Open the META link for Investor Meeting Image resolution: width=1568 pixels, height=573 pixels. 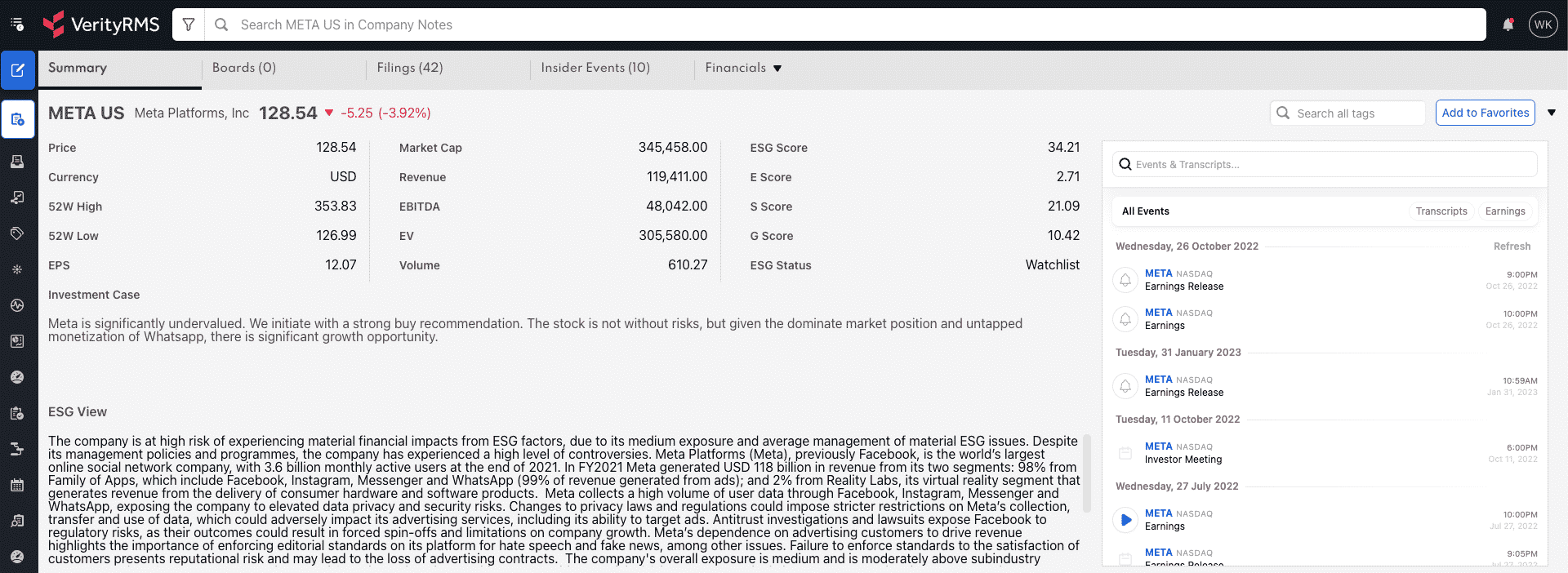pyautogui.click(x=1159, y=446)
